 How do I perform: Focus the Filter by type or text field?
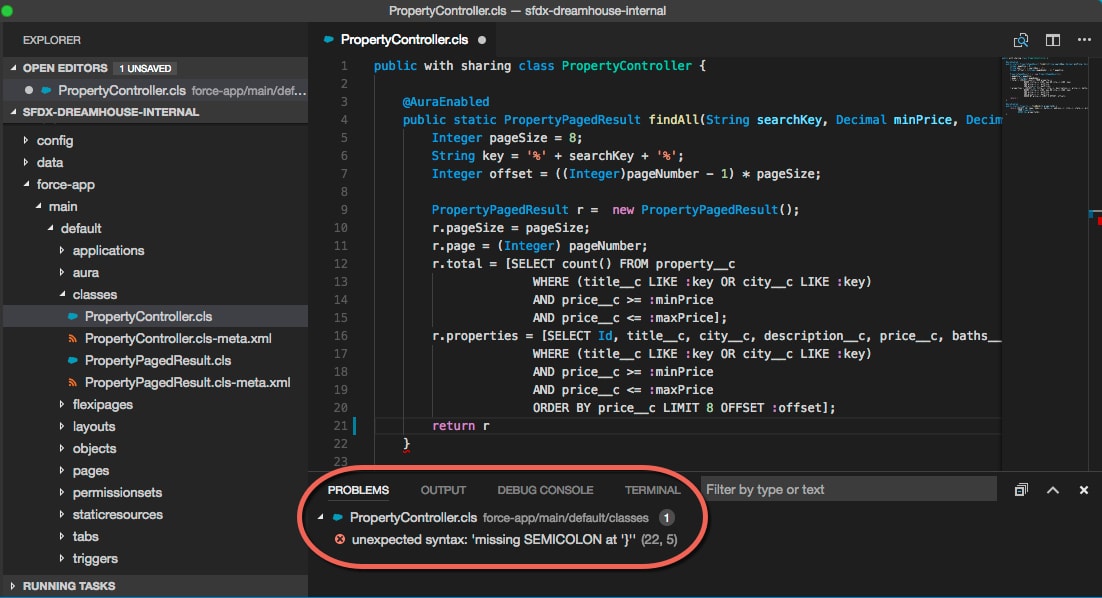tap(848, 489)
